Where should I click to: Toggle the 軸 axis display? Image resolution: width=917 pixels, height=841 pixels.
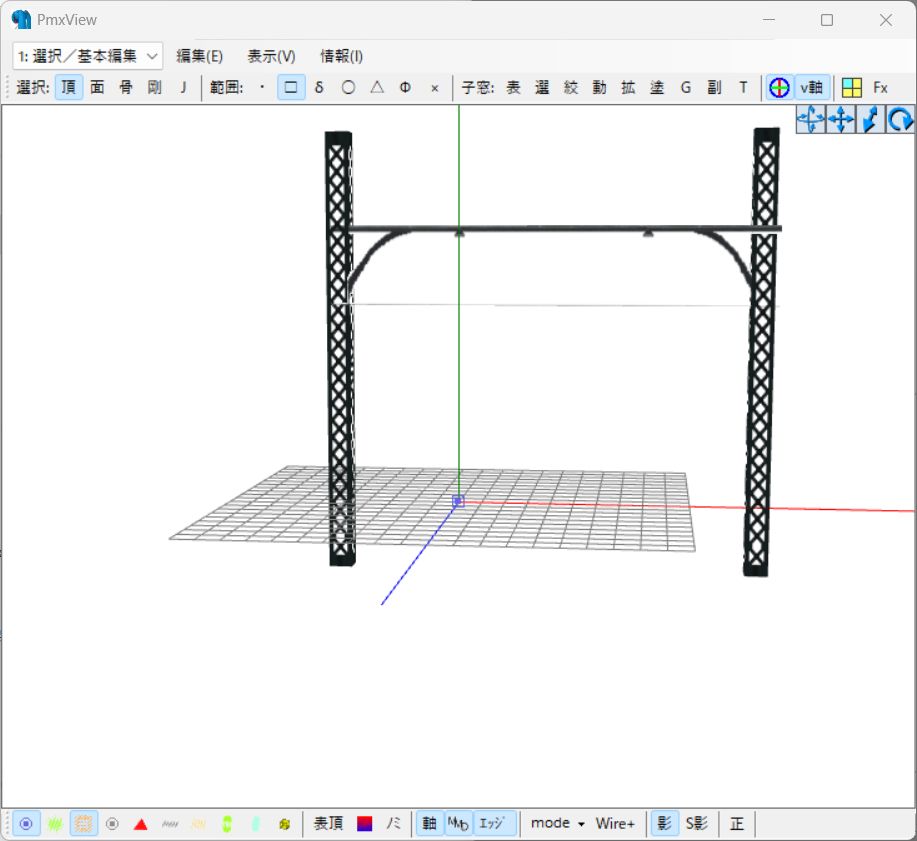point(429,824)
